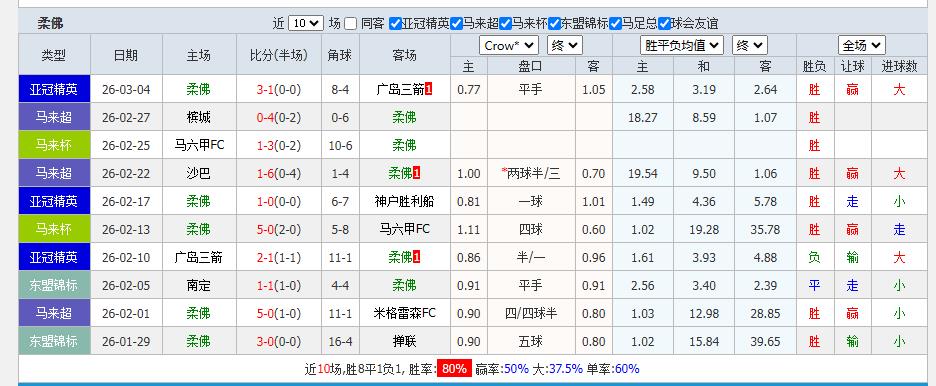Open the 终 dropdown next to Crow*

point(564,45)
